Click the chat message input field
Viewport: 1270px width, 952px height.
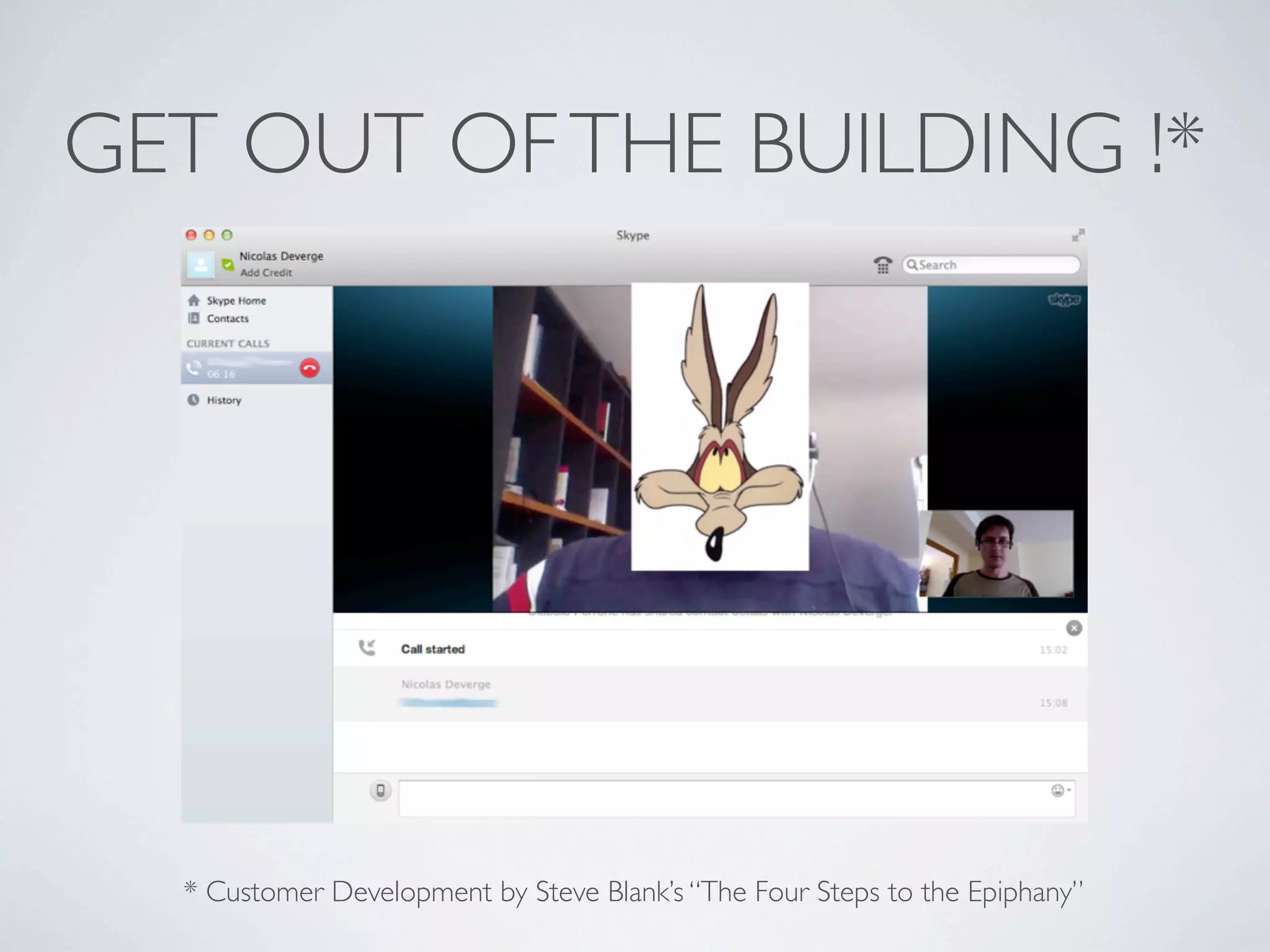tap(737, 798)
